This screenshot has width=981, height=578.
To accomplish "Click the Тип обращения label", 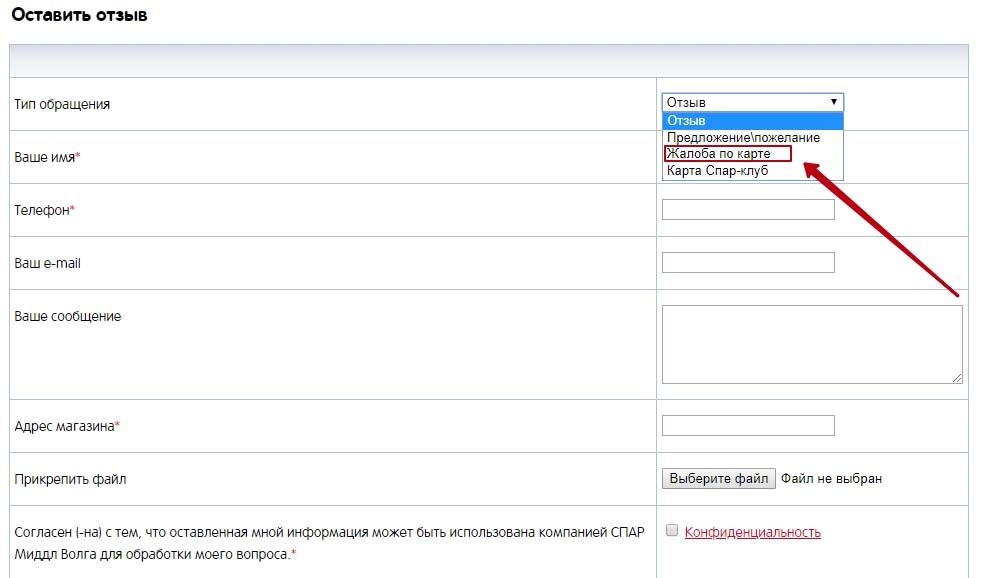I will (62, 104).
